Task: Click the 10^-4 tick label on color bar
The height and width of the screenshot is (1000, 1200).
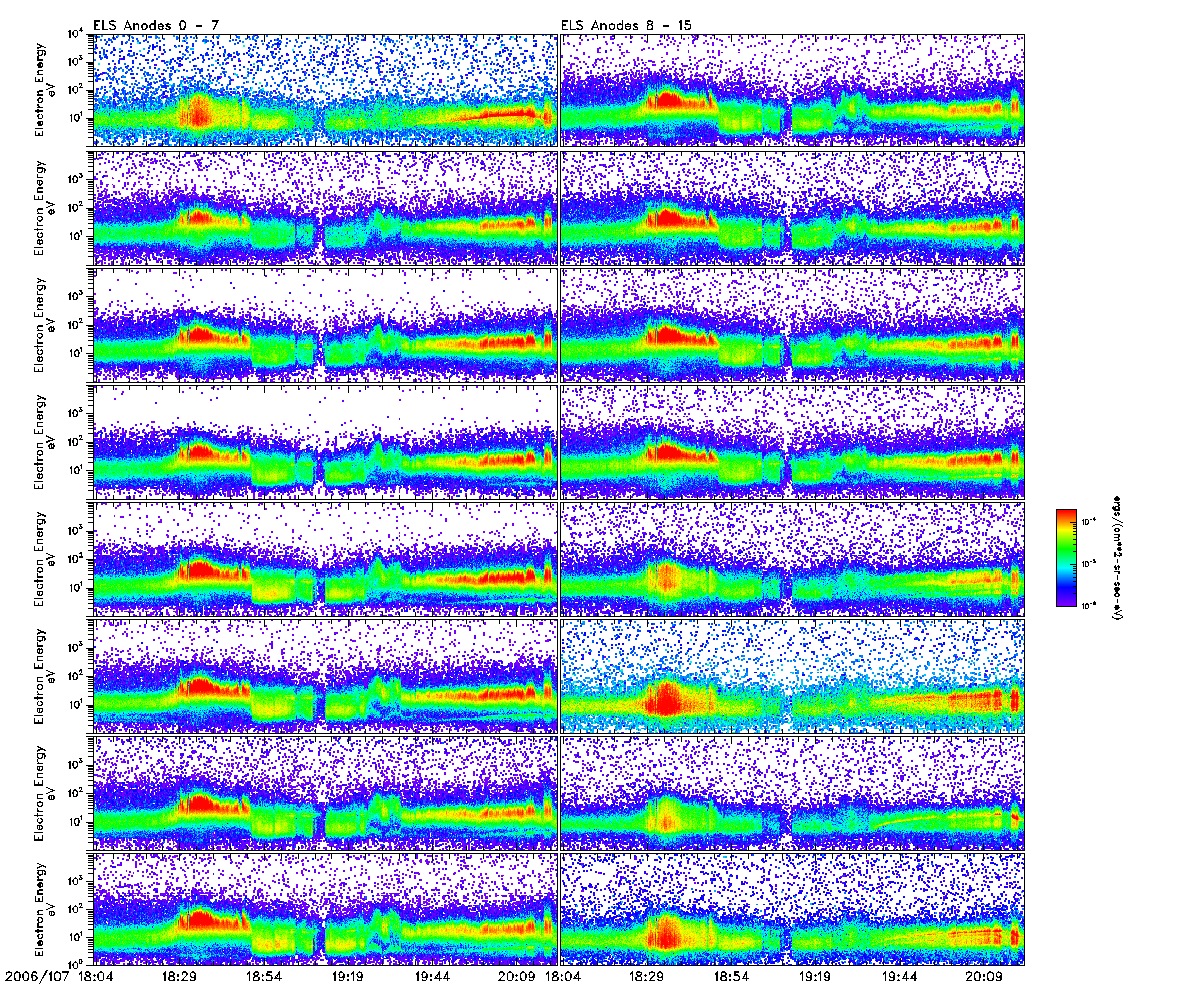Action: [x=1087, y=521]
